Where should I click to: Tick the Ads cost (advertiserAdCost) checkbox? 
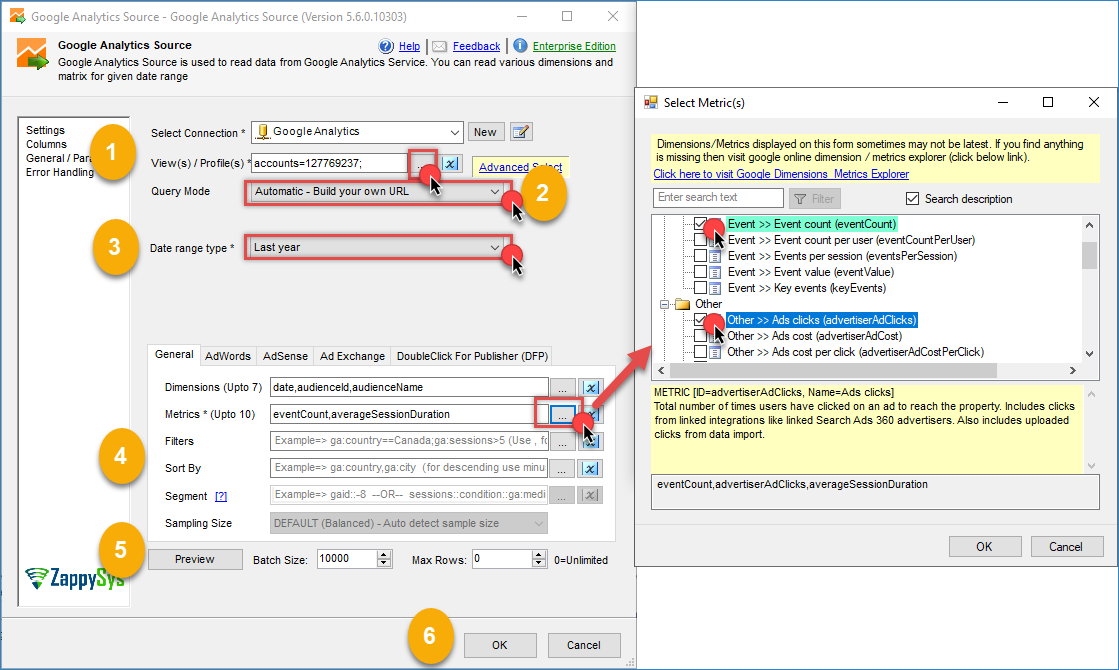click(x=701, y=336)
